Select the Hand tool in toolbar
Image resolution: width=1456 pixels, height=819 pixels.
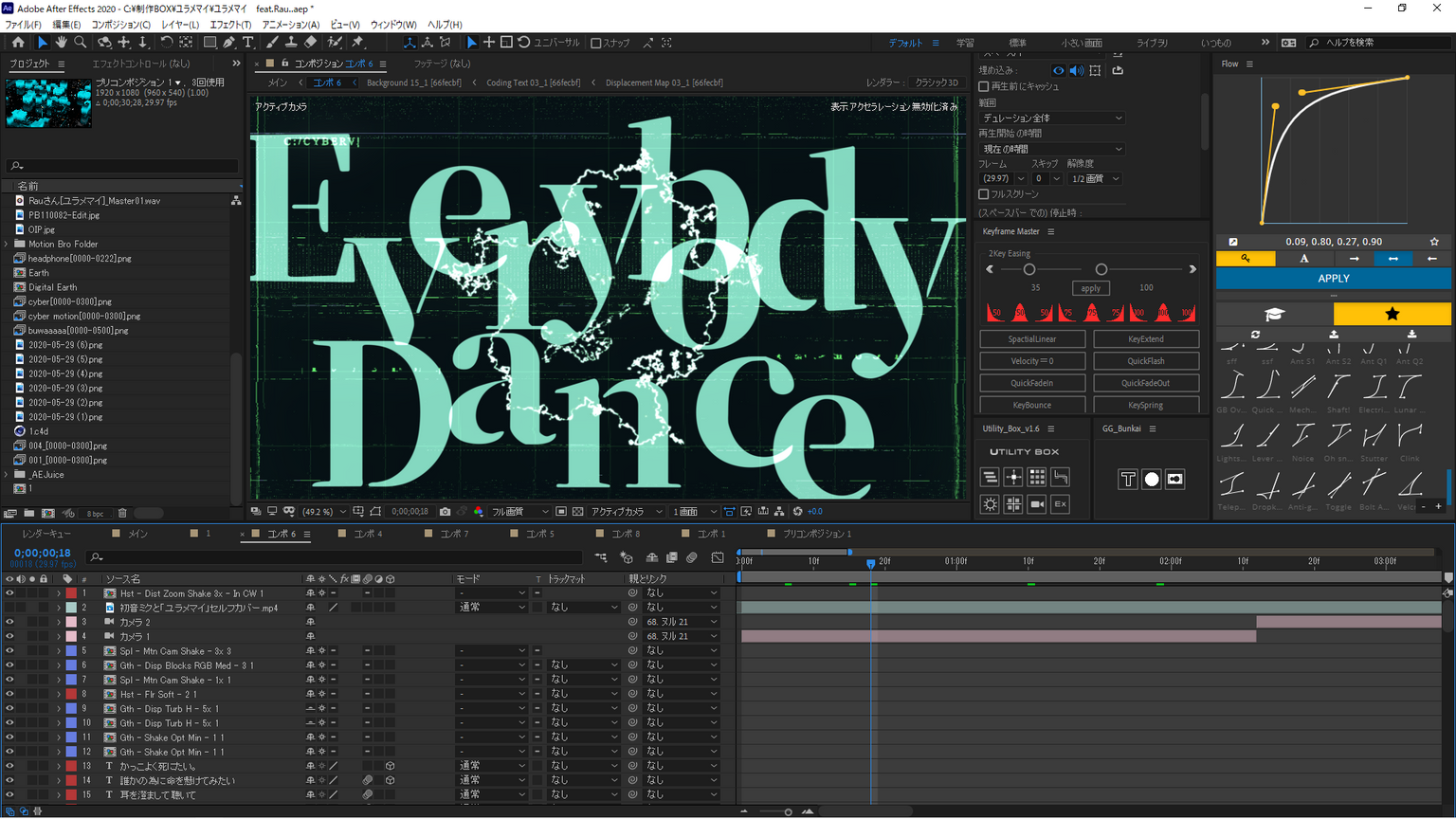coord(61,43)
